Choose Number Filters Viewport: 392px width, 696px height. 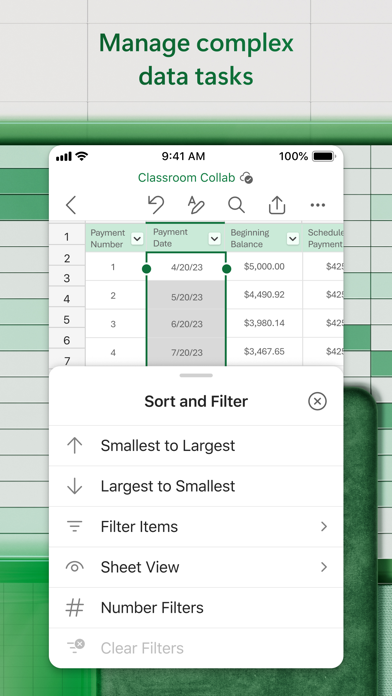[x=196, y=608]
